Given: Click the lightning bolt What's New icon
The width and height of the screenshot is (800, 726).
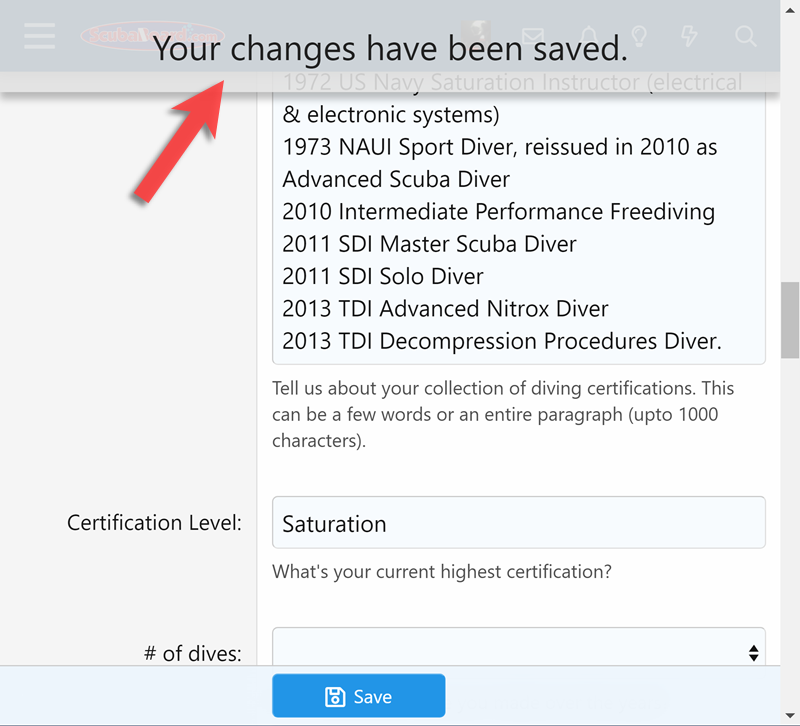Looking at the screenshot, I should (689, 35).
